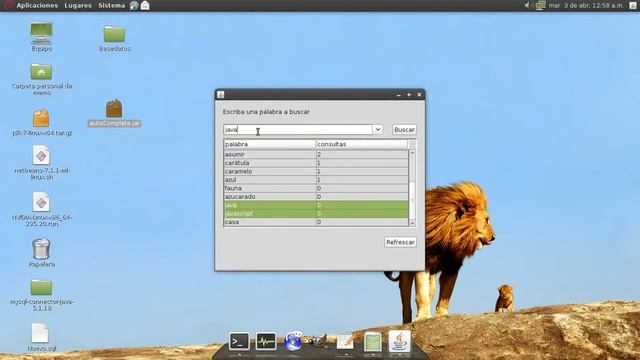Click the volume icon in top panel
640x360 pixels.
tap(527, 5)
